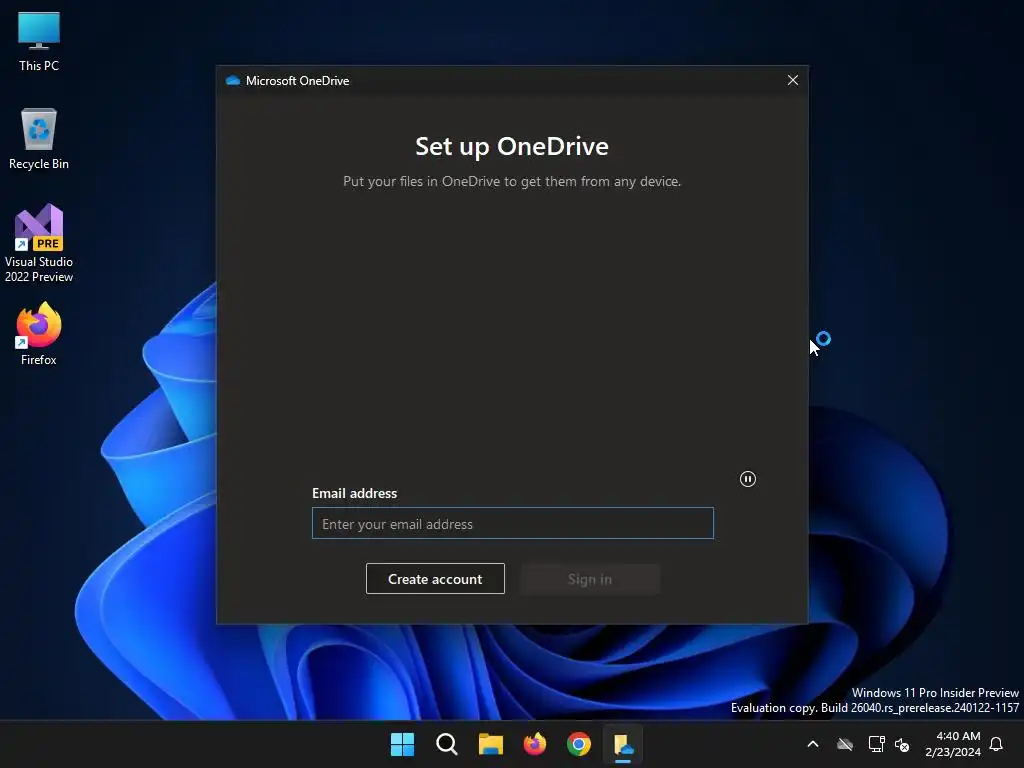Click the Create account button
This screenshot has height=768, width=1024.
(x=435, y=579)
